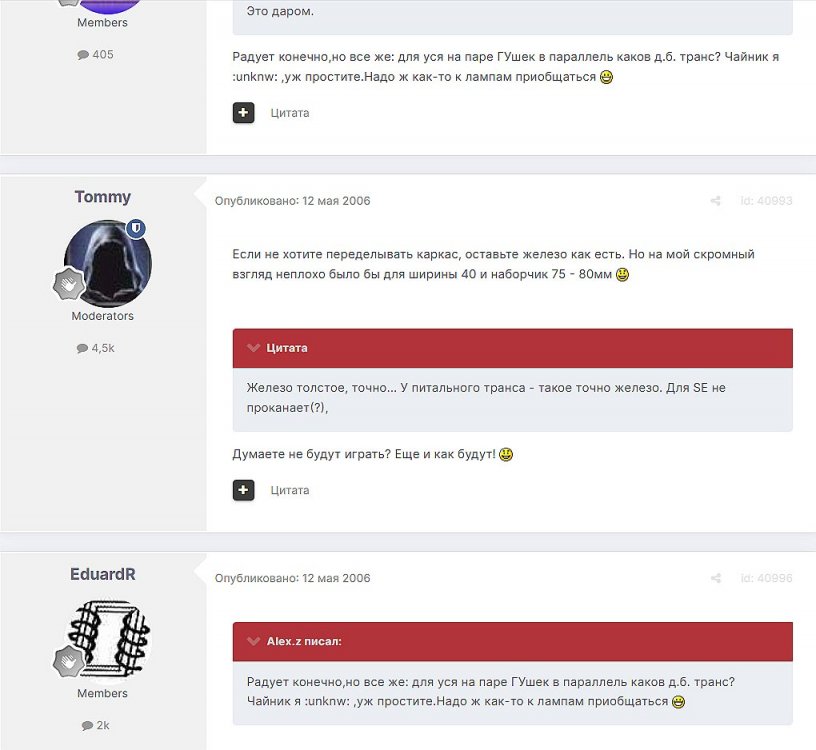Click the plus multiquote button under the first post
816x750 pixels.
(243, 112)
